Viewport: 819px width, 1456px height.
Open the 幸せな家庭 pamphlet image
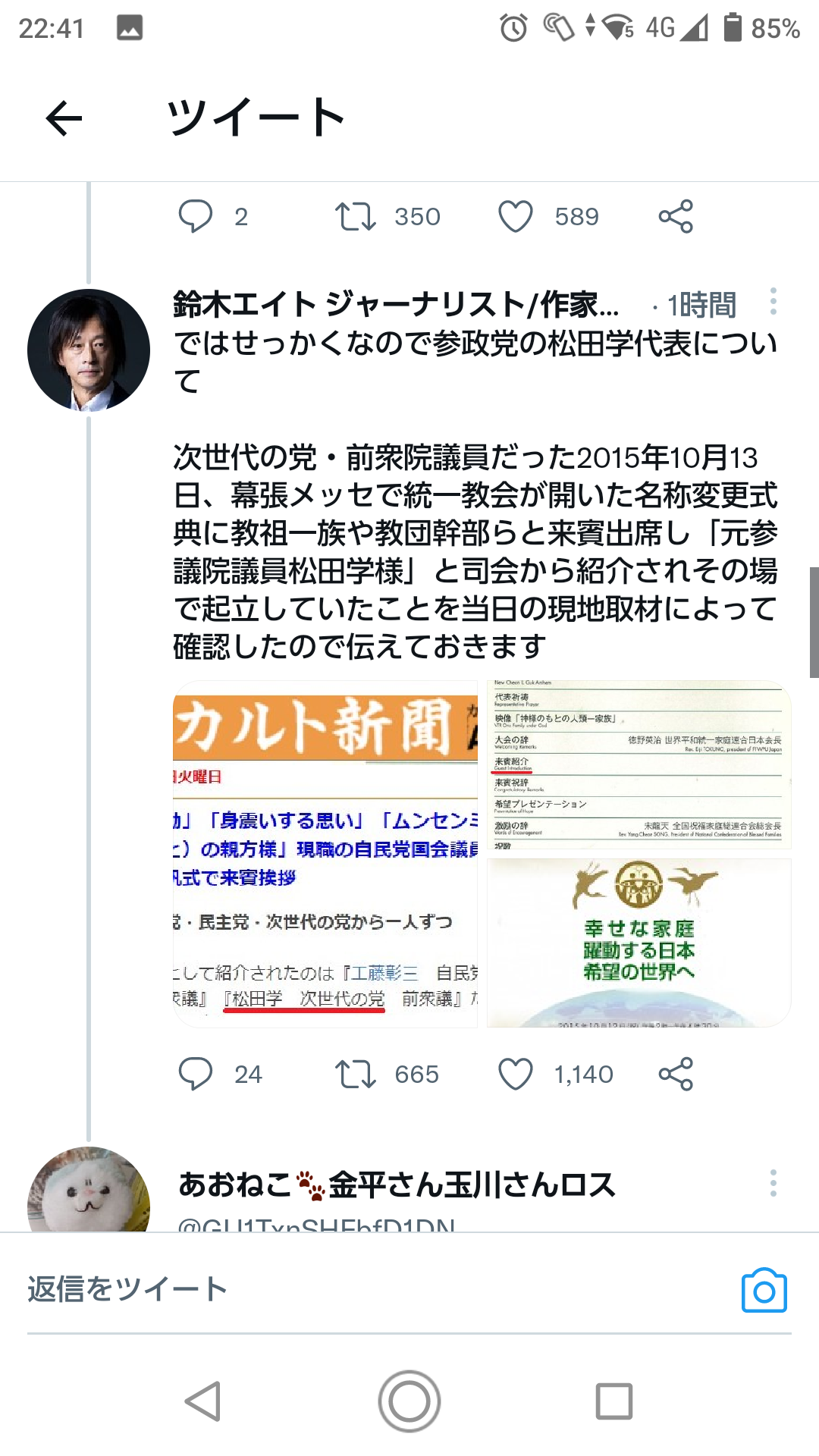click(639, 943)
